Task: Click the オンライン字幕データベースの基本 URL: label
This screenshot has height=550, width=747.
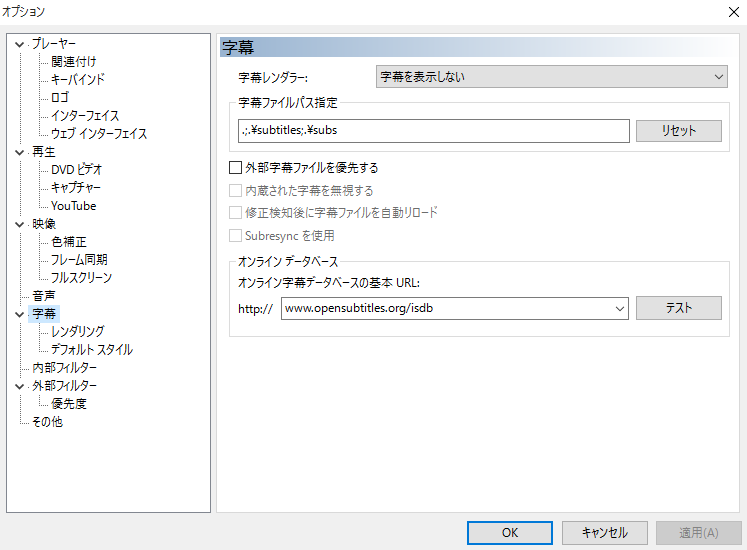Action: coord(329,283)
